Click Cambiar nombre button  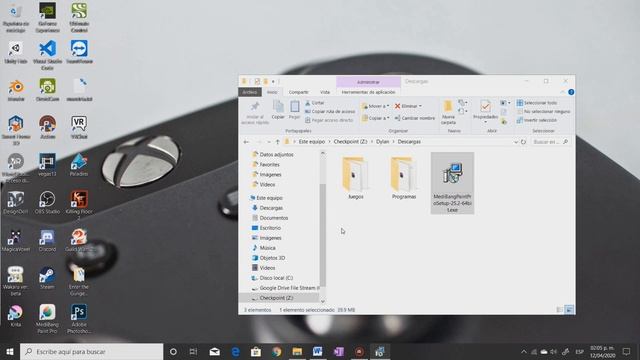pyautogui.click(x=414, y=118)
